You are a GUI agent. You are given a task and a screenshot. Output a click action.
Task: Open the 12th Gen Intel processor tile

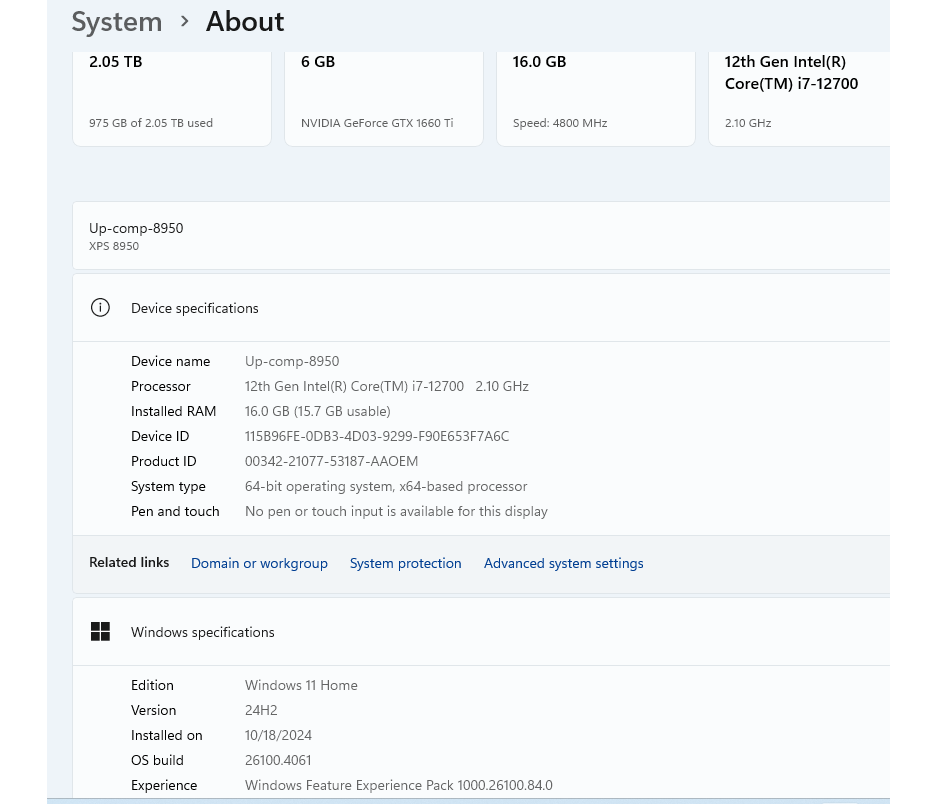pos(799,98)
